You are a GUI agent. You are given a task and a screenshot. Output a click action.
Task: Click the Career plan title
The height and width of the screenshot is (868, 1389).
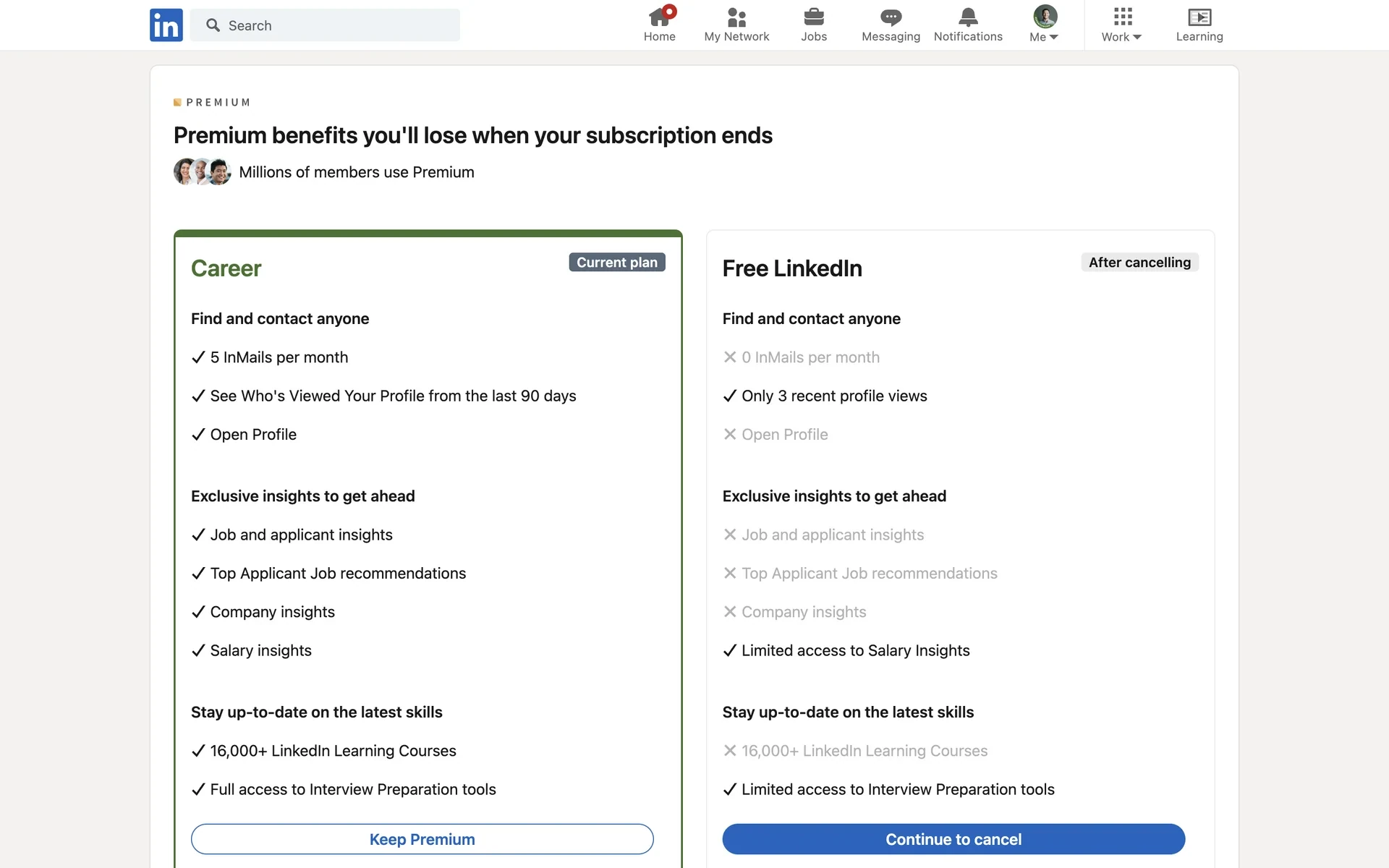[x=226, y=268]
